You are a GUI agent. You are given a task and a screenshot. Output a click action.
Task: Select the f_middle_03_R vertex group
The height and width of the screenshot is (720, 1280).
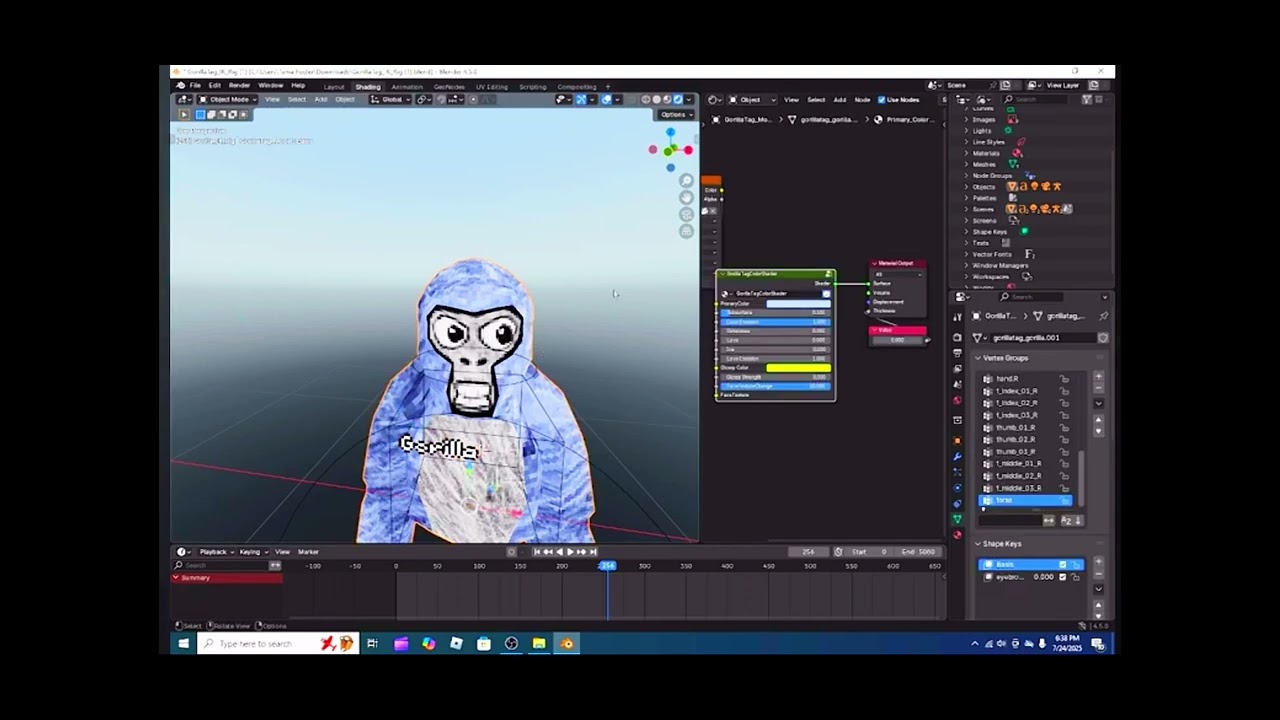1016,488
